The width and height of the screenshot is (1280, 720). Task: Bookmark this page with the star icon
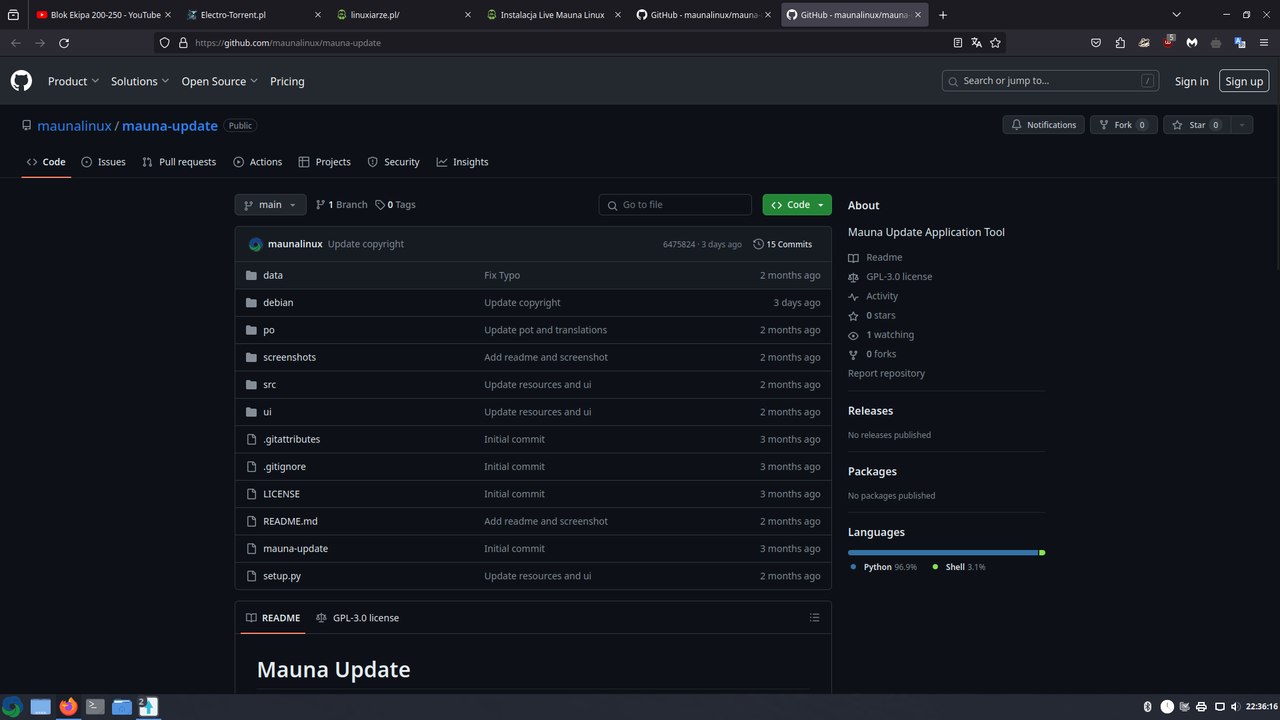996,43
